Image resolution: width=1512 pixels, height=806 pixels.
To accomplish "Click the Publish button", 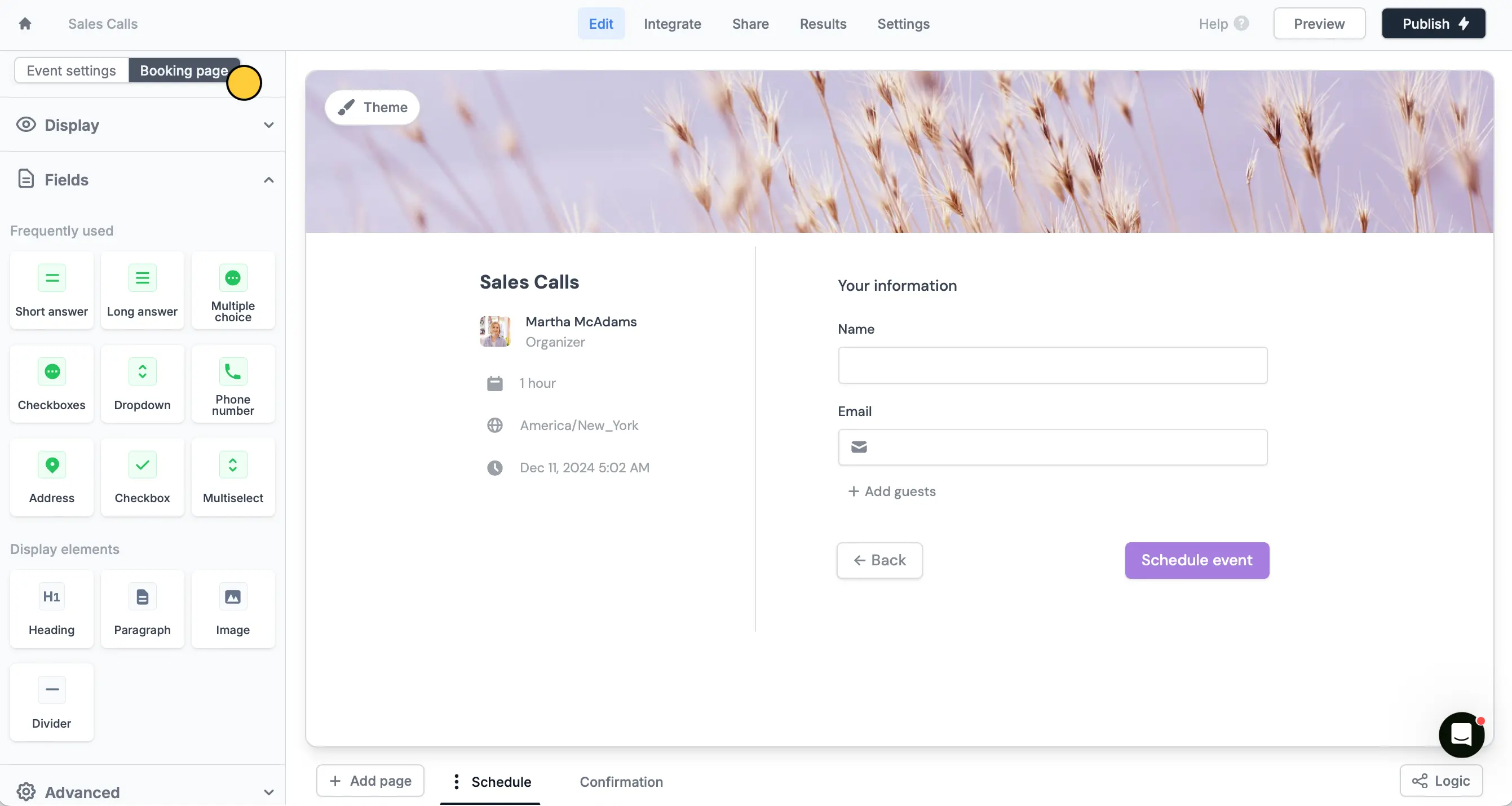I will [x=1433, y=24].
